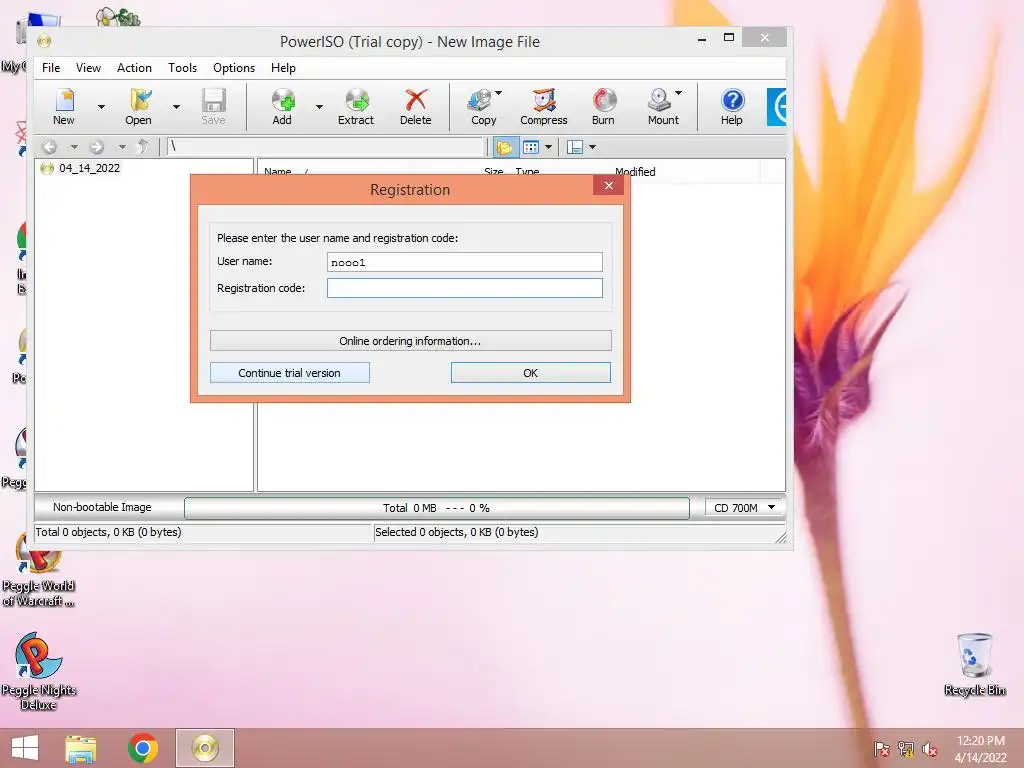Click the Copy disc toolbar icon

pyautogui.click(x=482, y=106)
